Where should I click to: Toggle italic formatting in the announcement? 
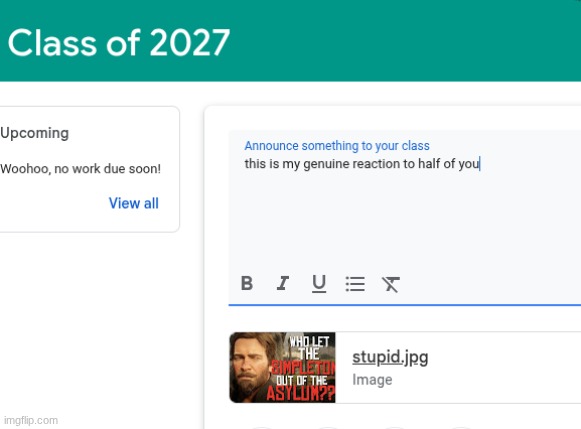click(x=283, y=283)
